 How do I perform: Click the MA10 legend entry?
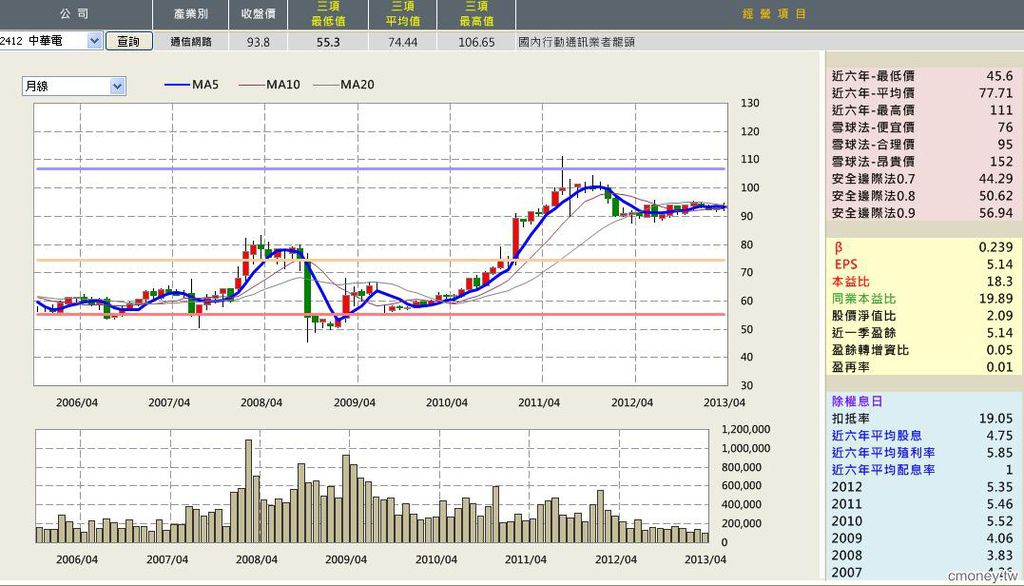pyautogui.click(x=270, y=84)
